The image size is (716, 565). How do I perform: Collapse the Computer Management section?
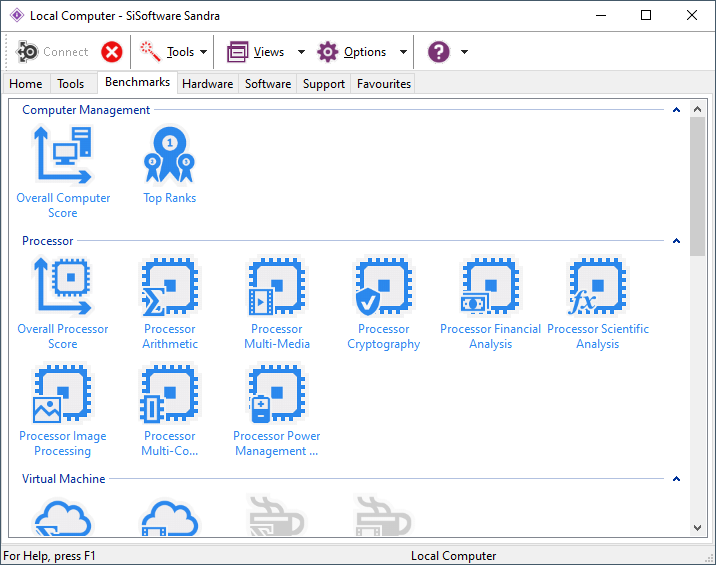(x=676, y=110)
